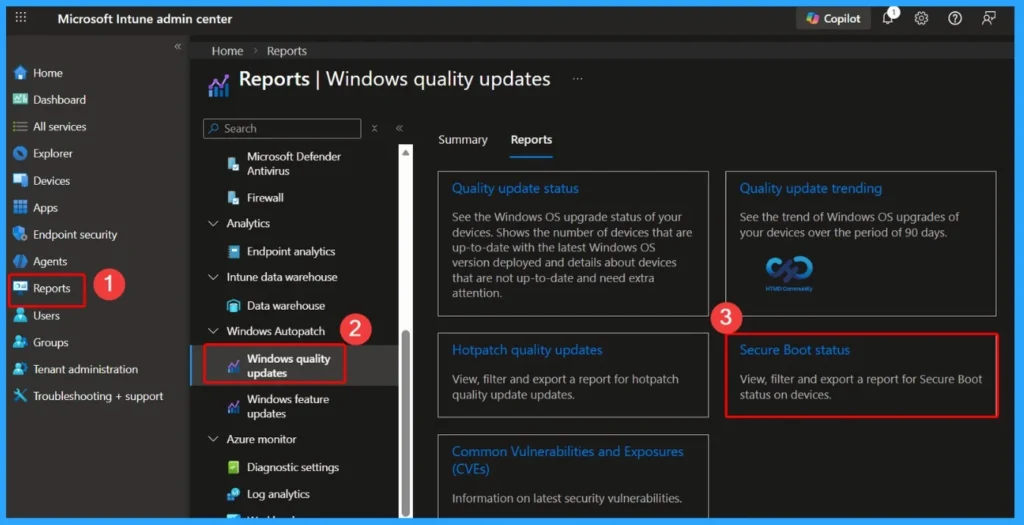Clear the Reports menu search
Image resolution: width=1024 pixels, height=525 pixels.
[374, 129]
